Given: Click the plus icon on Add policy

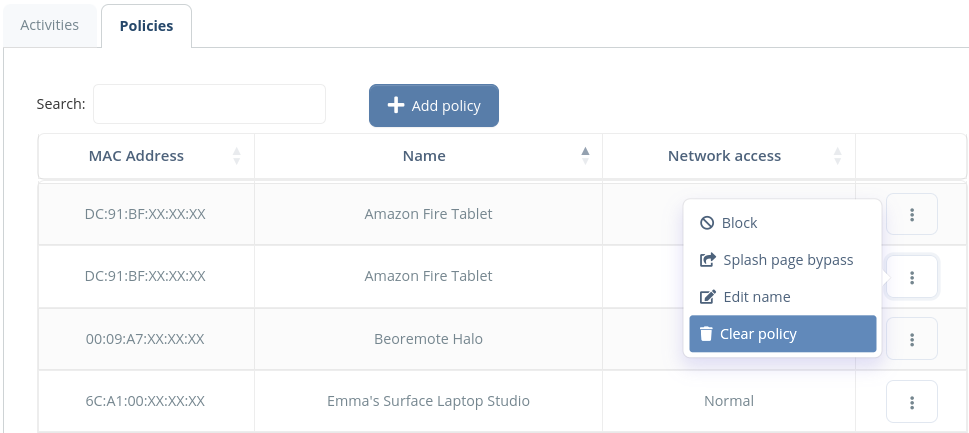Looking at the screenshot, I should pyautogui.click(x=396, y=106).
